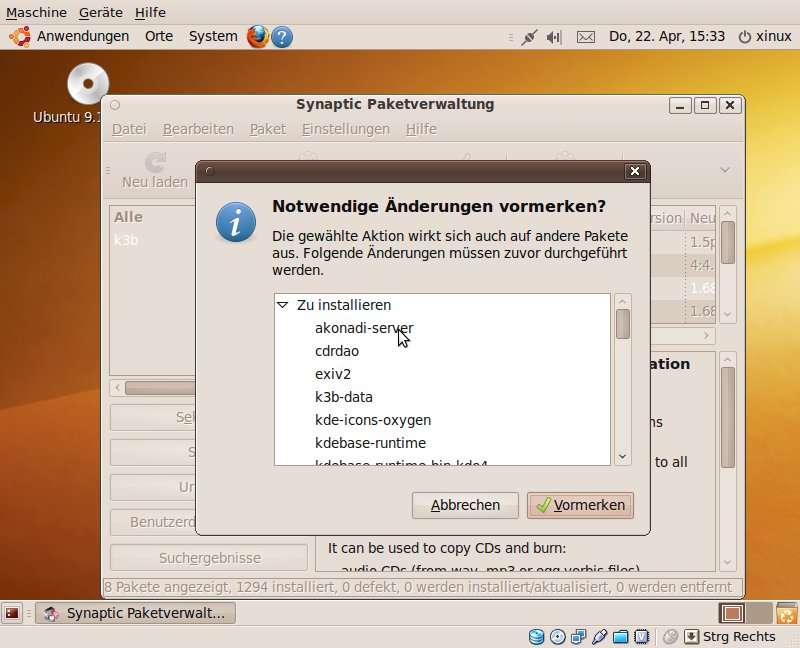Open Firefox from the top panel
This screenshot has width=800, height=648.
(258, 37)
